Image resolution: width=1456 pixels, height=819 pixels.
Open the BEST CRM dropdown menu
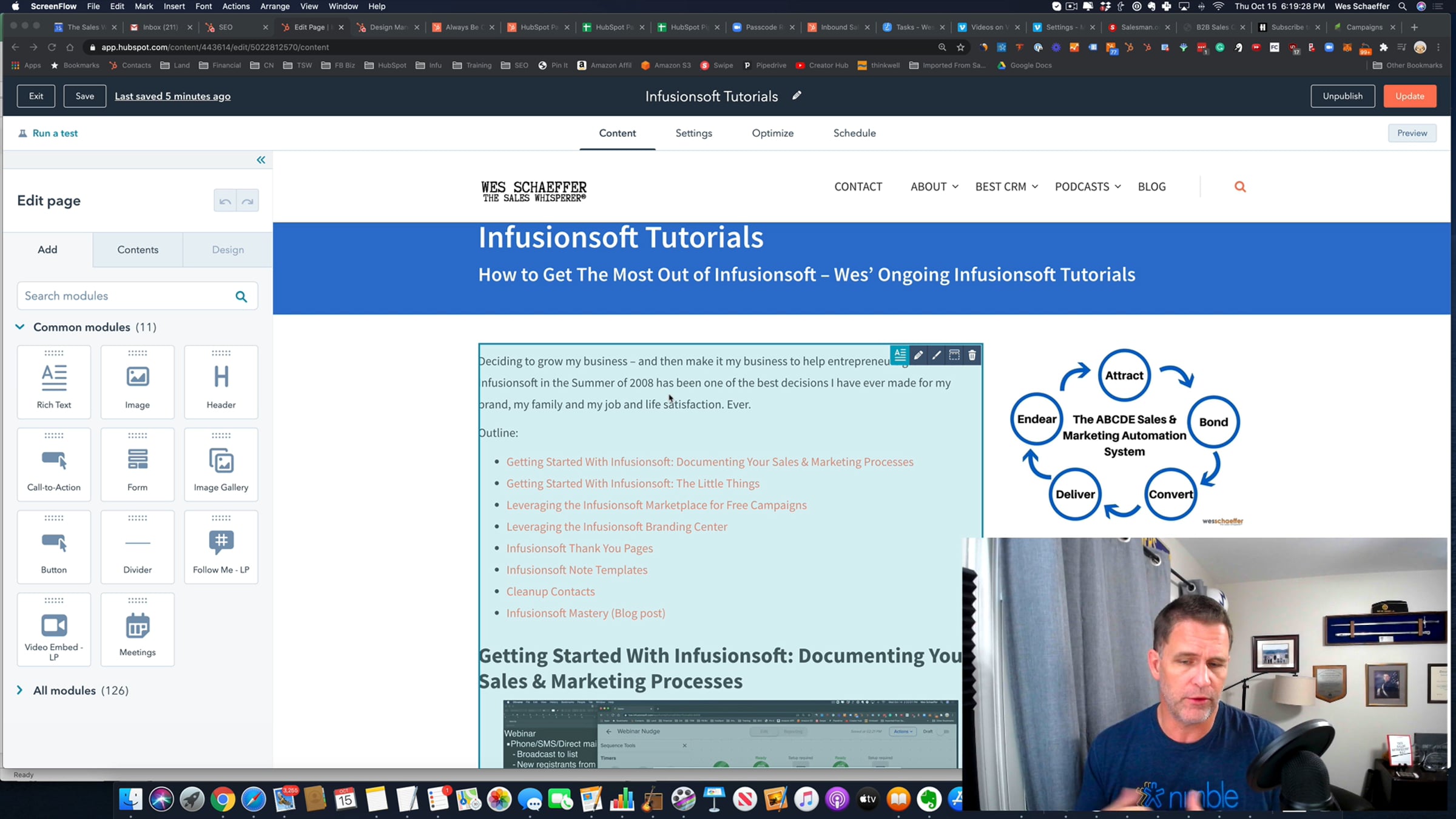1006,187
